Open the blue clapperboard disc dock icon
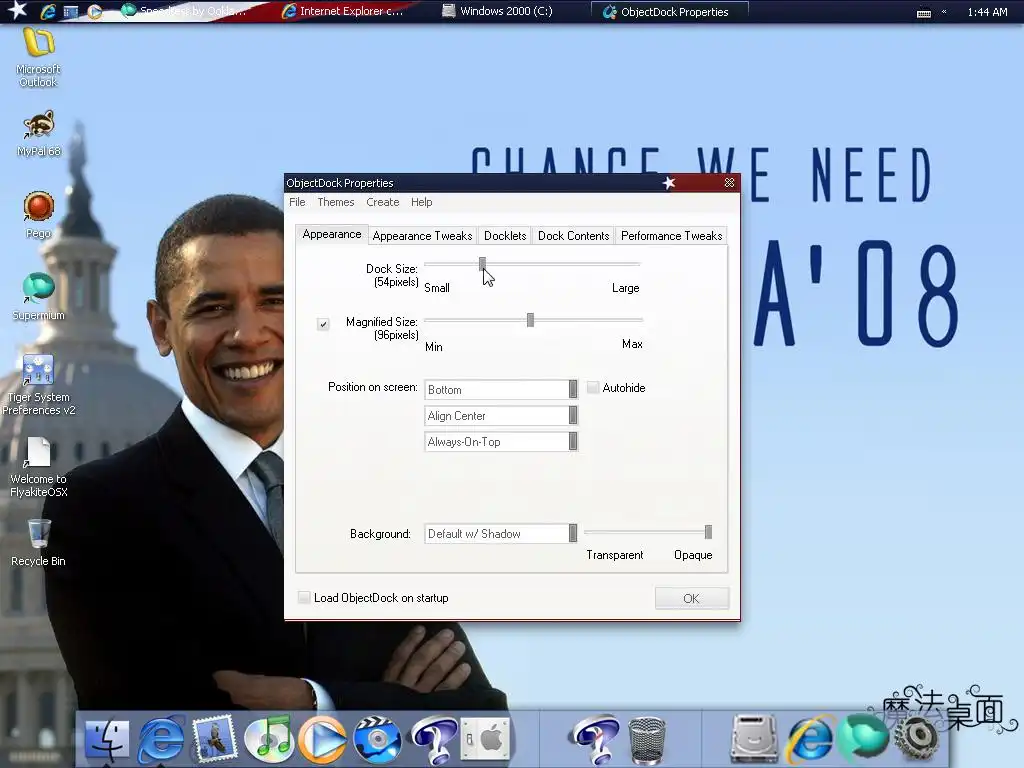The width and height of the screenshot is (1024, 768). click(377, 740)
